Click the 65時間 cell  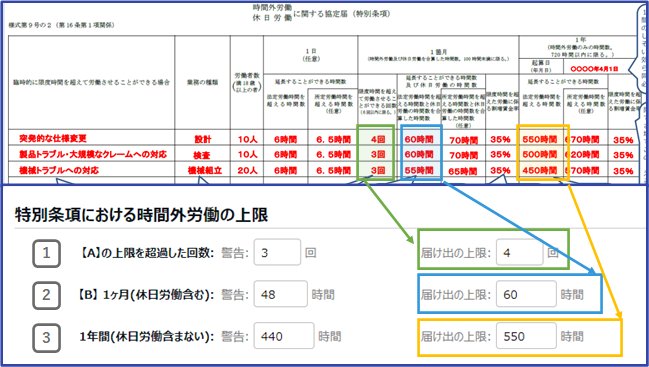(x=463, y=171)
